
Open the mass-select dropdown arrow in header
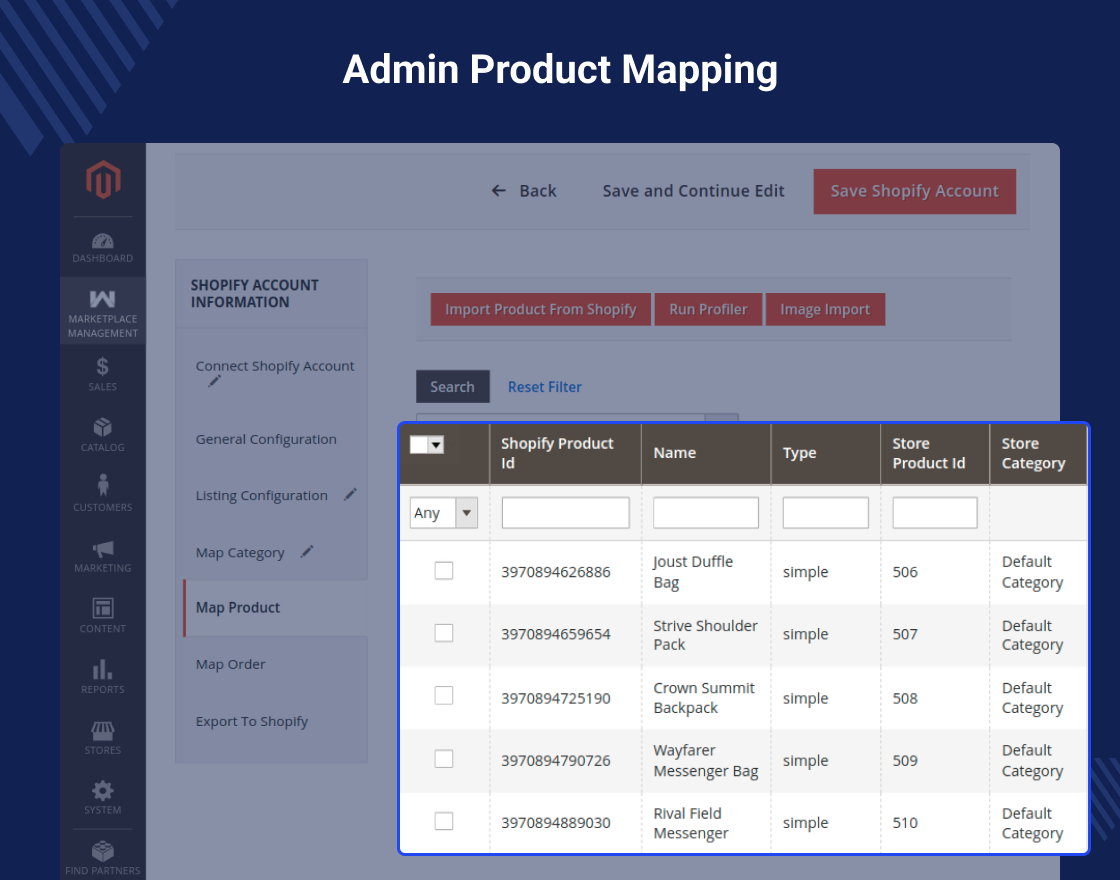[436, 445]
